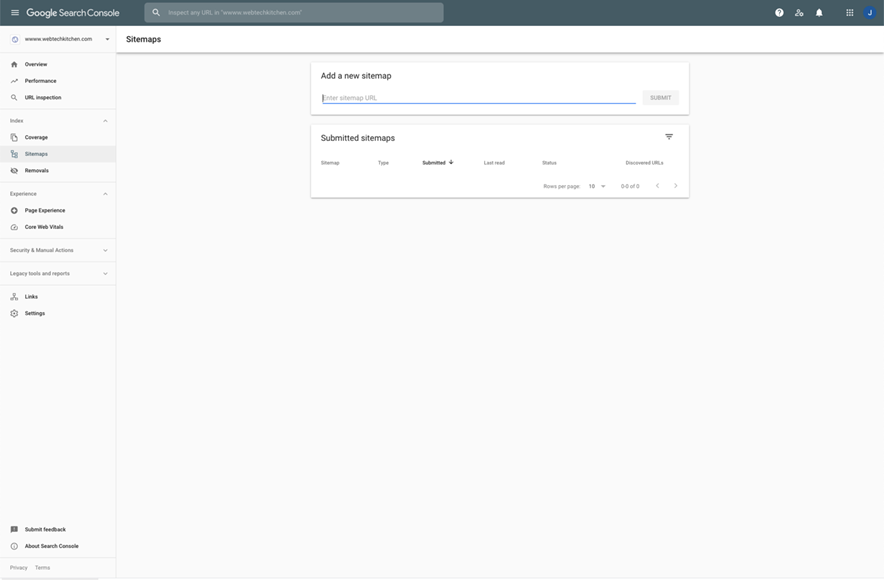Open the navigation menu hamburger icon
The image size is (884, 580).
coord(12,10)
